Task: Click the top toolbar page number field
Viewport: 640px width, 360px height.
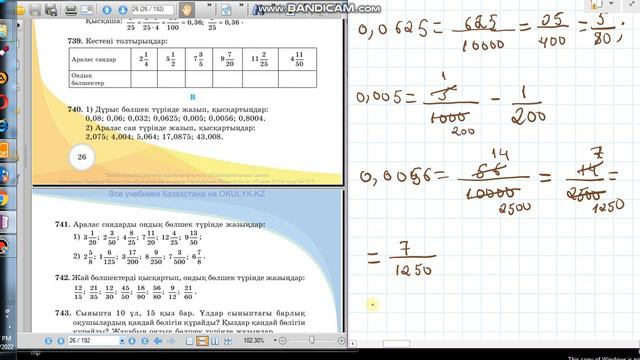Action: pos(152,9)
